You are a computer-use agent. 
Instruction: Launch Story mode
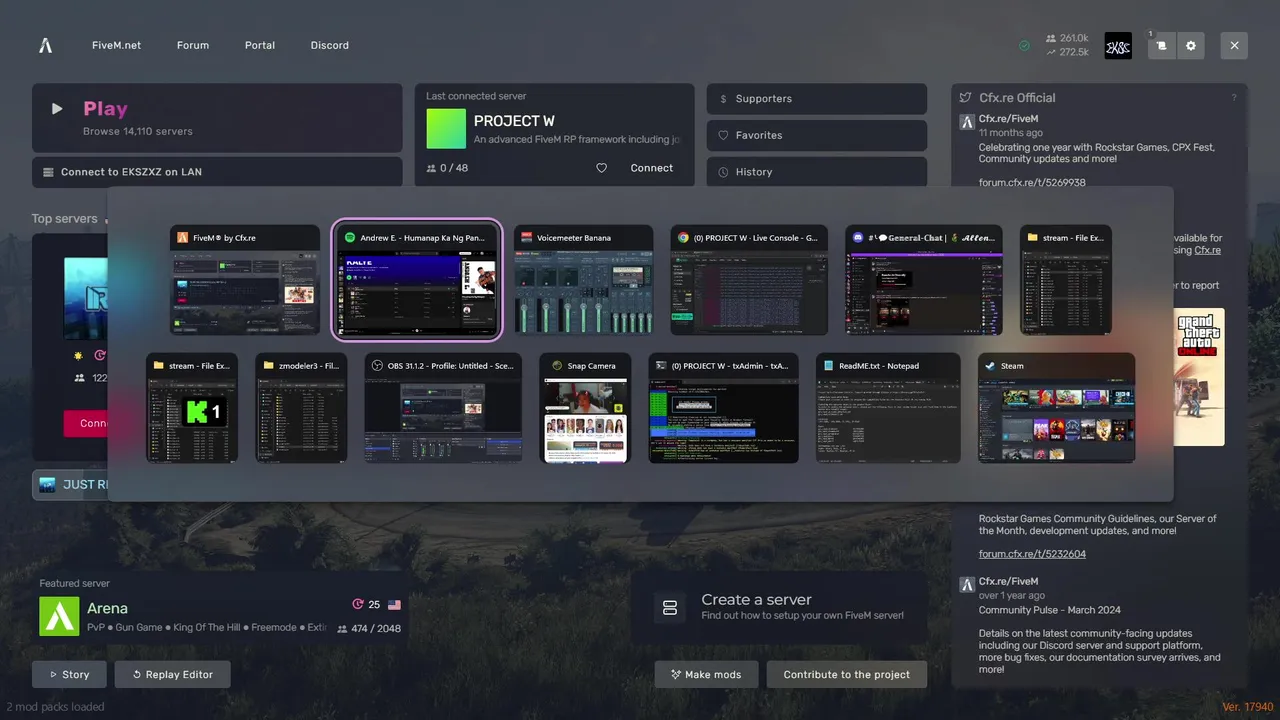[x=69, y=675]
